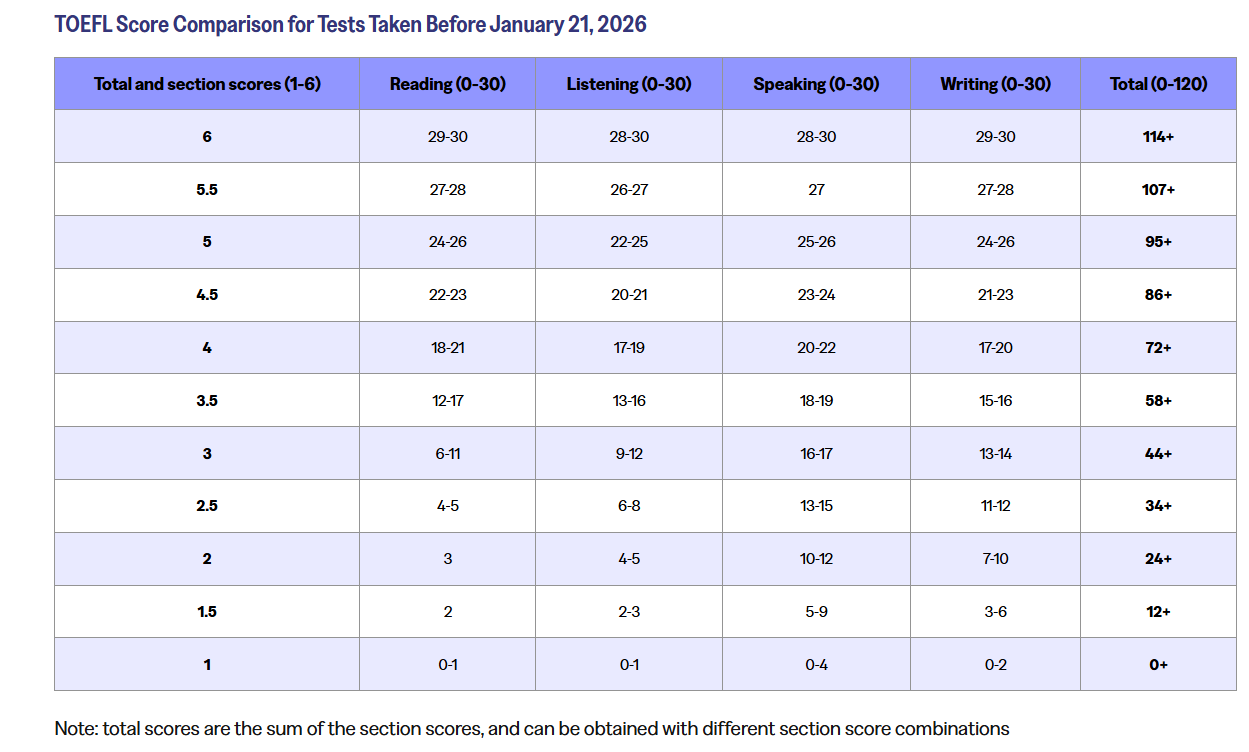Select the 34+ total score cell
Screen dimensions: 1249x752
tap(1158, 506)
